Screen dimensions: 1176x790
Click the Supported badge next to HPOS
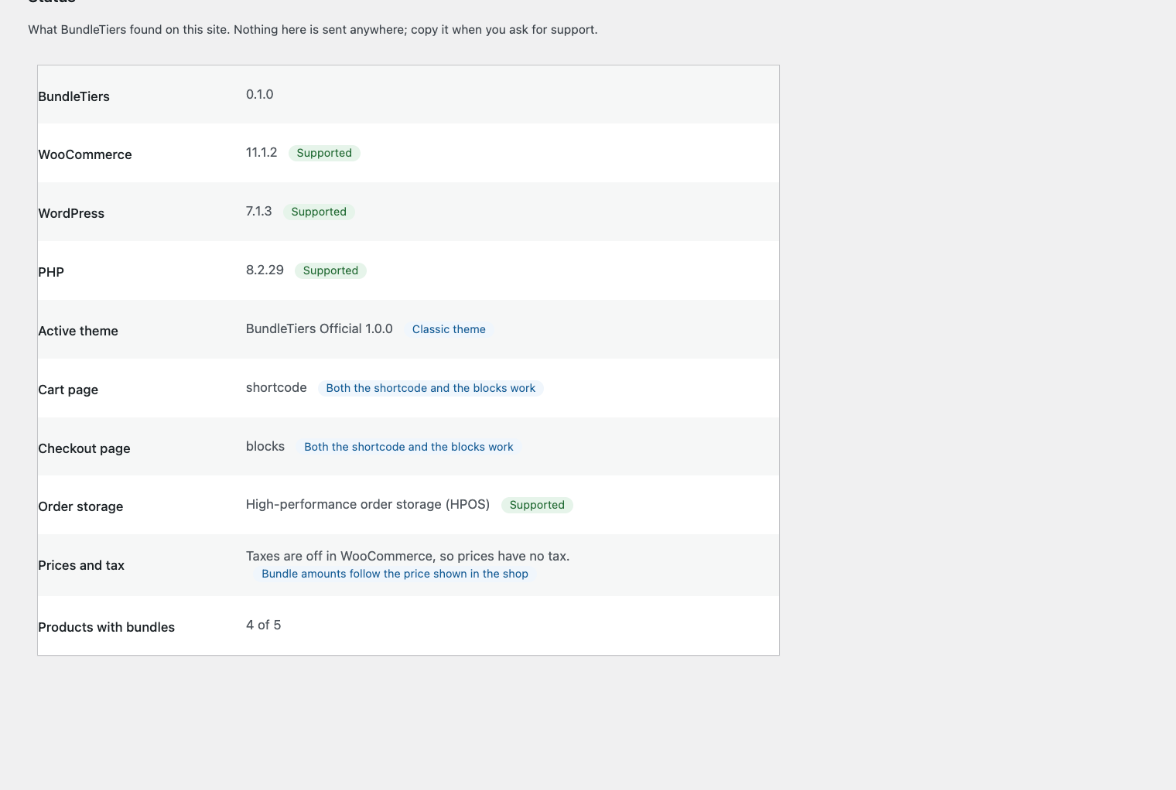tap(537, 505)
